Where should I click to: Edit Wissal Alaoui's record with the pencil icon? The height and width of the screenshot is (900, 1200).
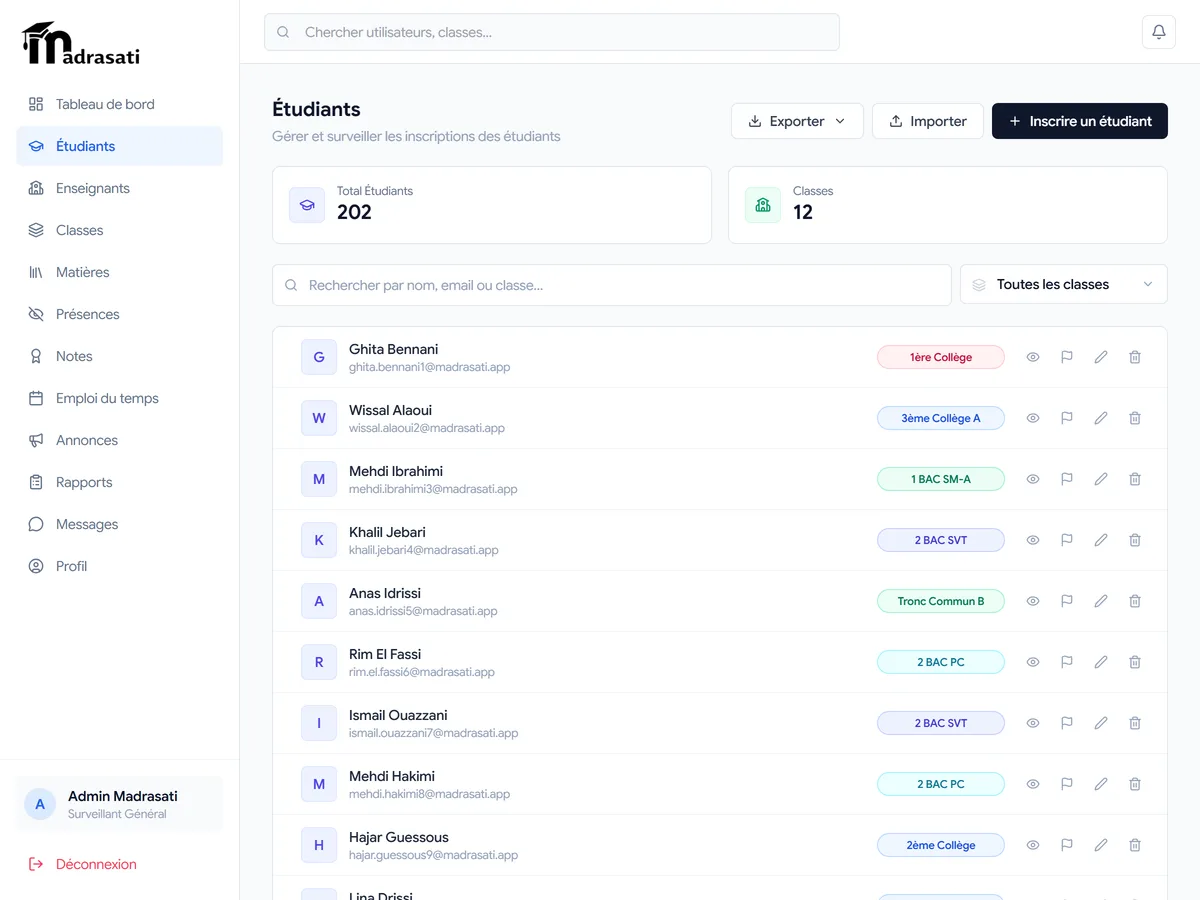coord(1101,418)
